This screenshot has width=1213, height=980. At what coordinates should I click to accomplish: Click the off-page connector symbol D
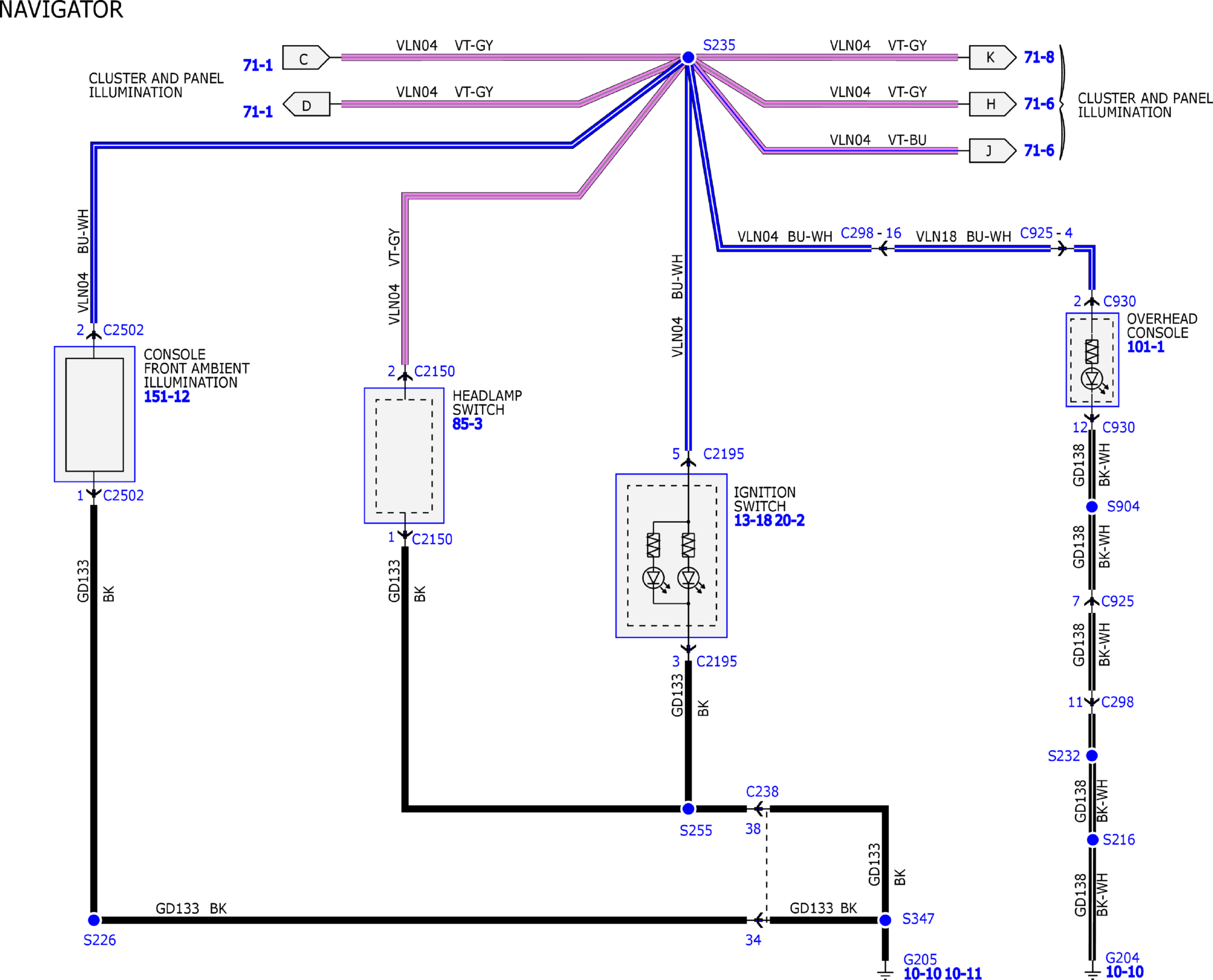[x=306, y=104]
